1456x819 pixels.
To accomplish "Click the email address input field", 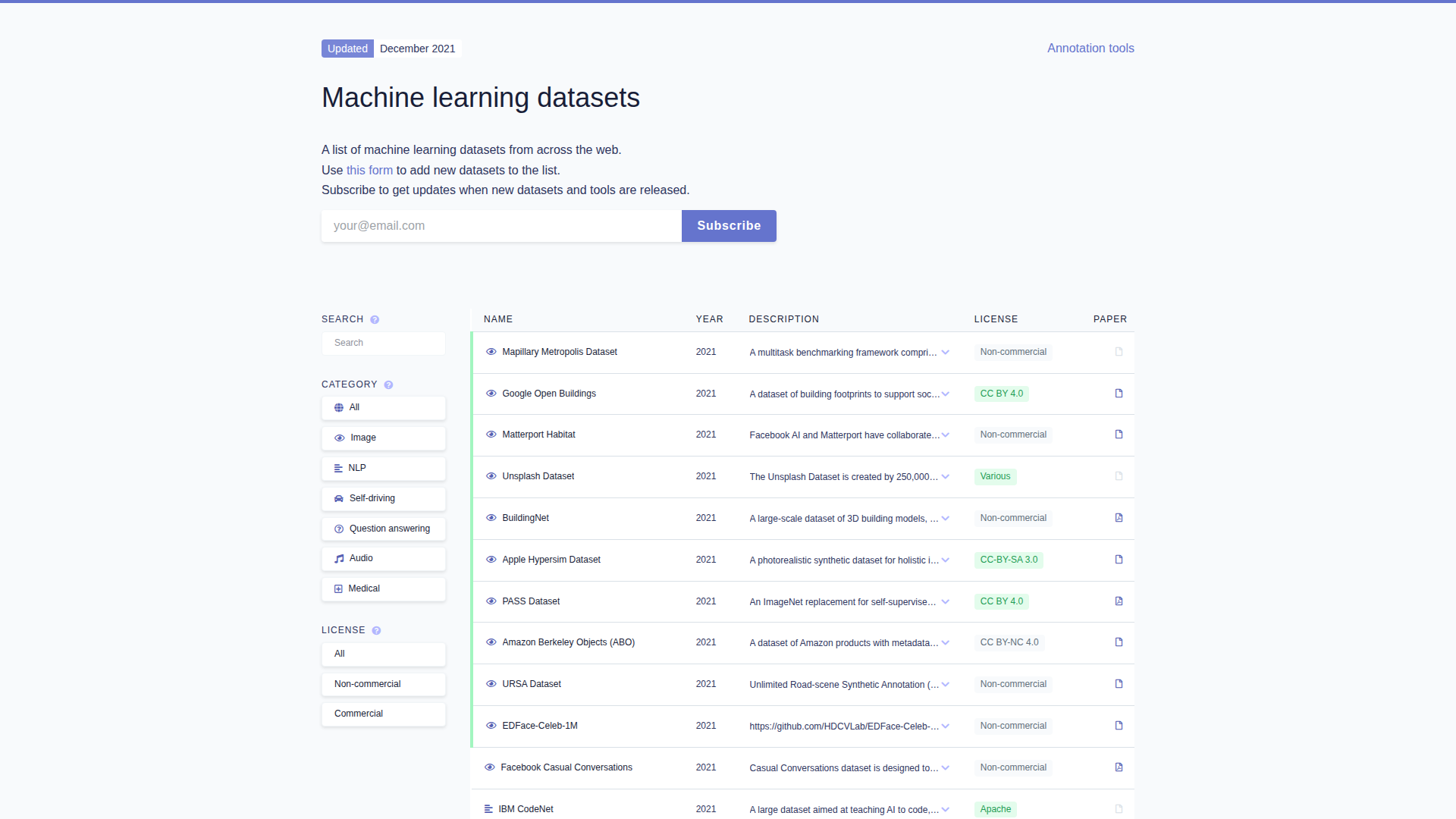I will [501, 226].
